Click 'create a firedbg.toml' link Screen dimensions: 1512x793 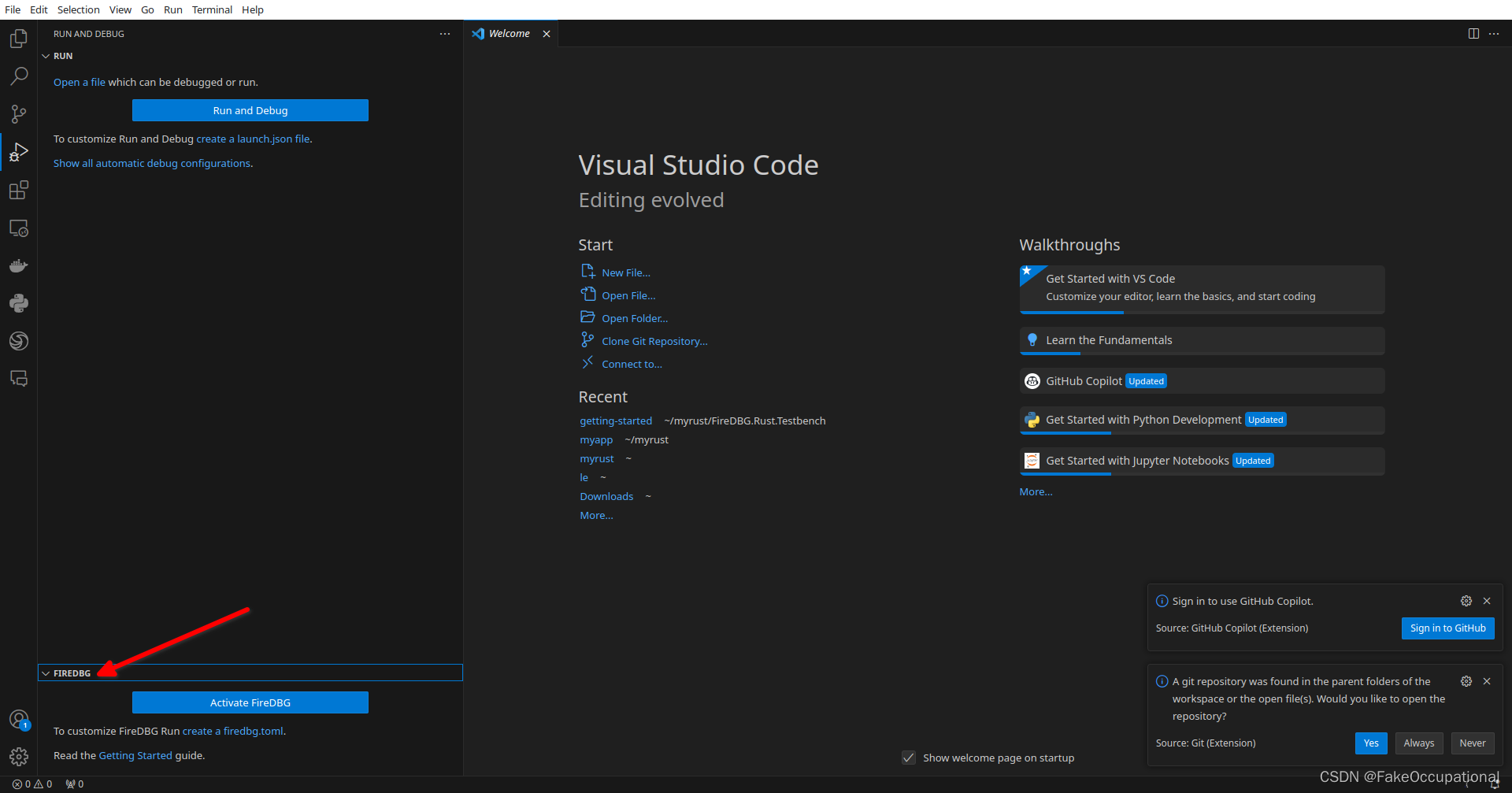233,731
